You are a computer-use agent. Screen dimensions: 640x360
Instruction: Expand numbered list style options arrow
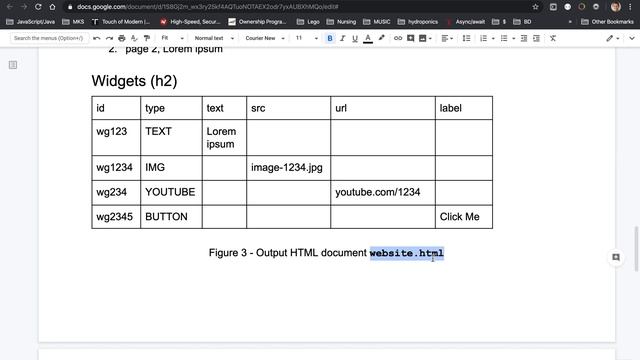click(493, 38)
